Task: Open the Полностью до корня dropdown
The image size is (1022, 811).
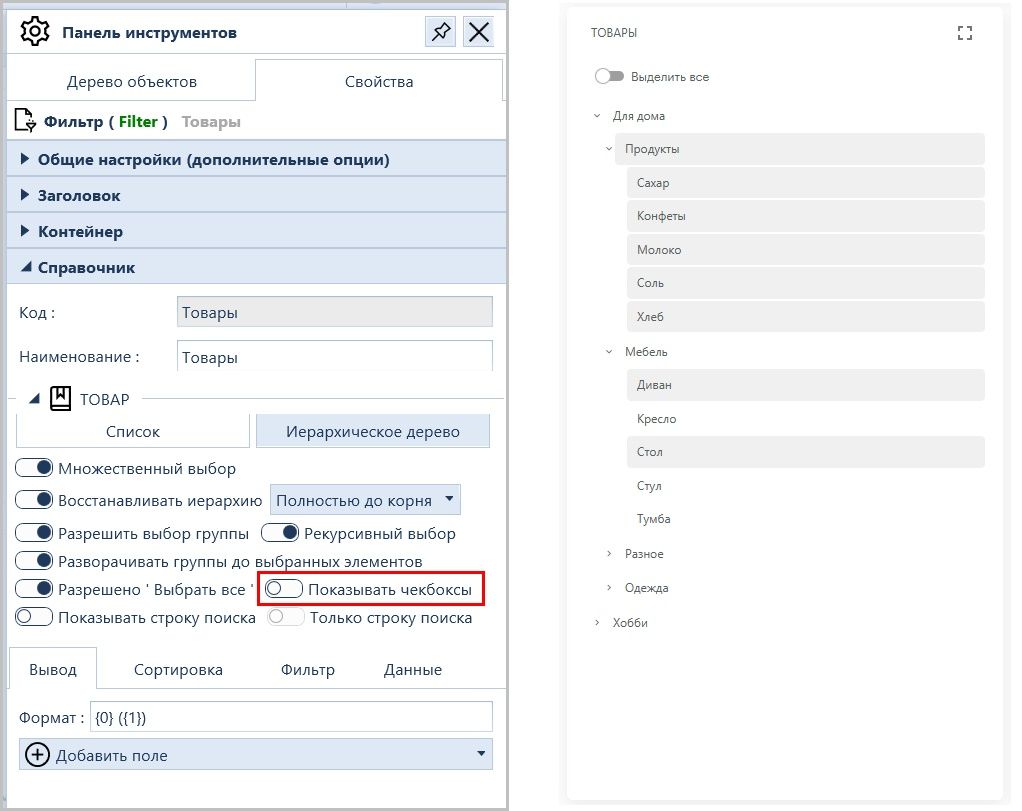Action: point(365,500)
